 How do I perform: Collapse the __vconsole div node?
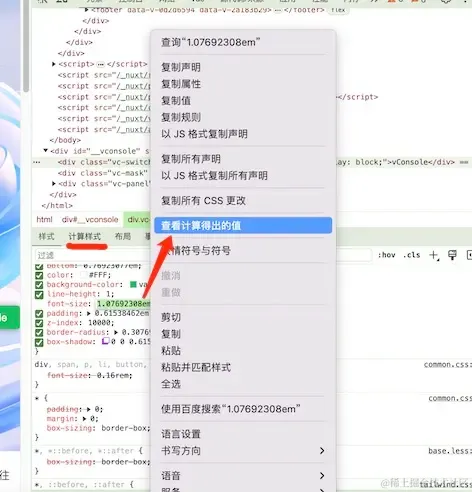point(46,151)
